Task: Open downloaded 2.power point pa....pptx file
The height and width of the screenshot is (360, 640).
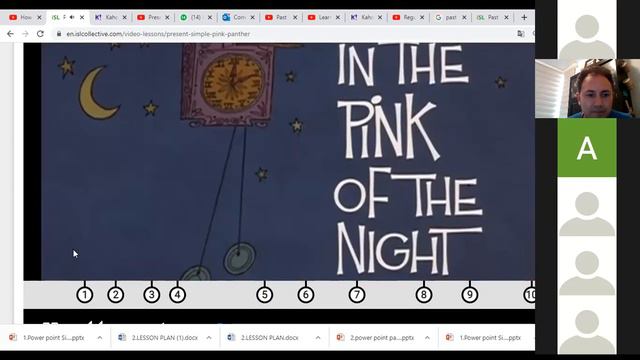Action: coord(382,338)
